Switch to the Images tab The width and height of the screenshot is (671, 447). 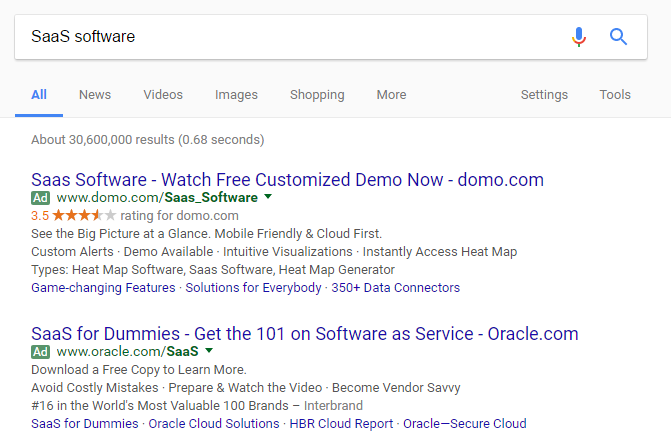click(x=236, y=95)
